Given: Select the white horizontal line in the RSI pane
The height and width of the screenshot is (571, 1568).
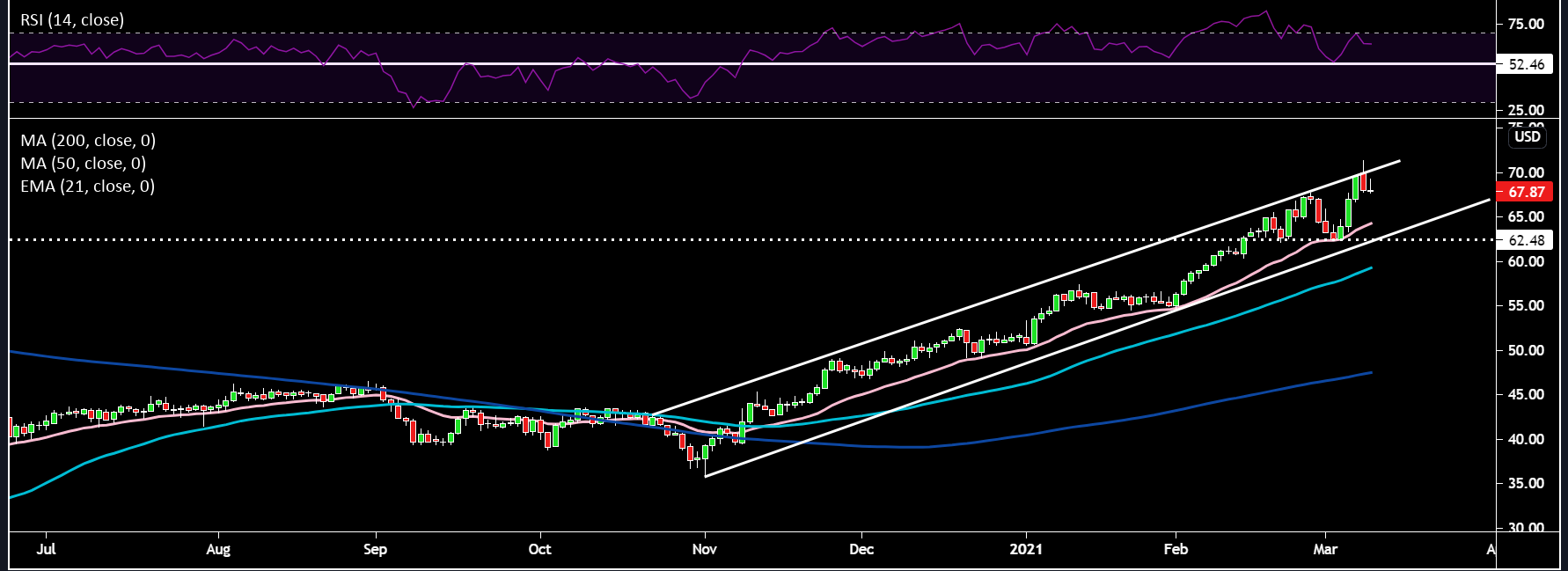Looking at the screenshot, I should (752, 63).
